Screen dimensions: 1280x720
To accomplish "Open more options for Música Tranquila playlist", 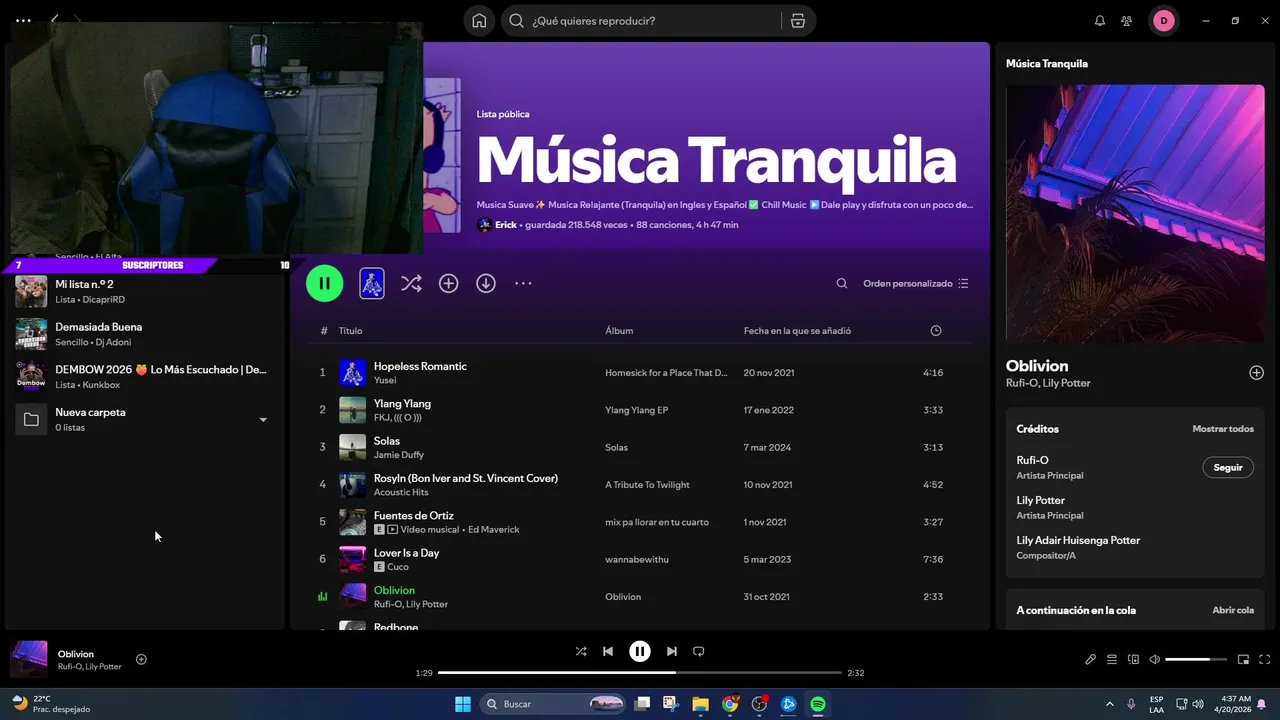I will coord(523,284).
